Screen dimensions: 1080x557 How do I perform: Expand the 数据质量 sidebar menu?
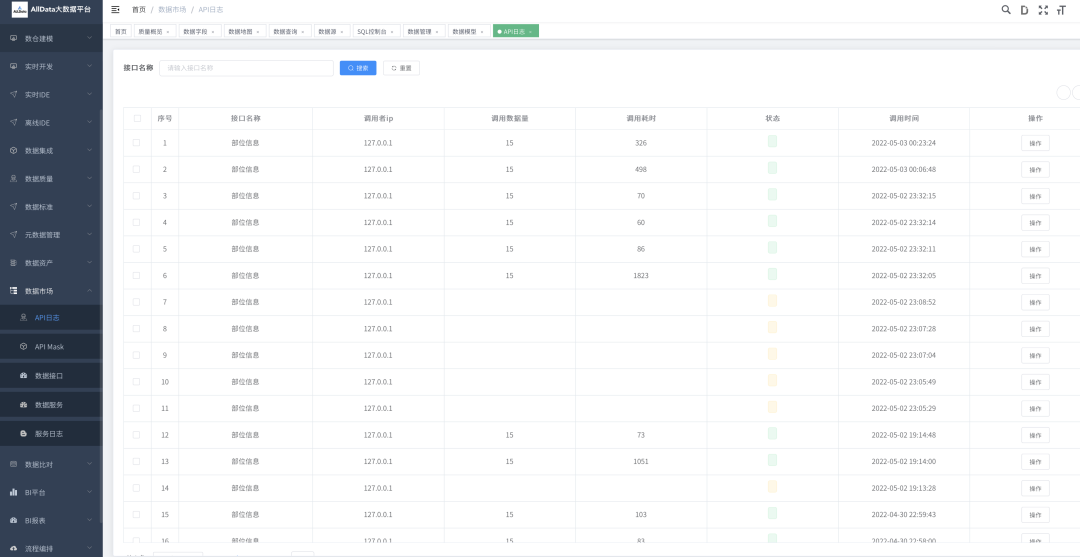coord(50,179)
